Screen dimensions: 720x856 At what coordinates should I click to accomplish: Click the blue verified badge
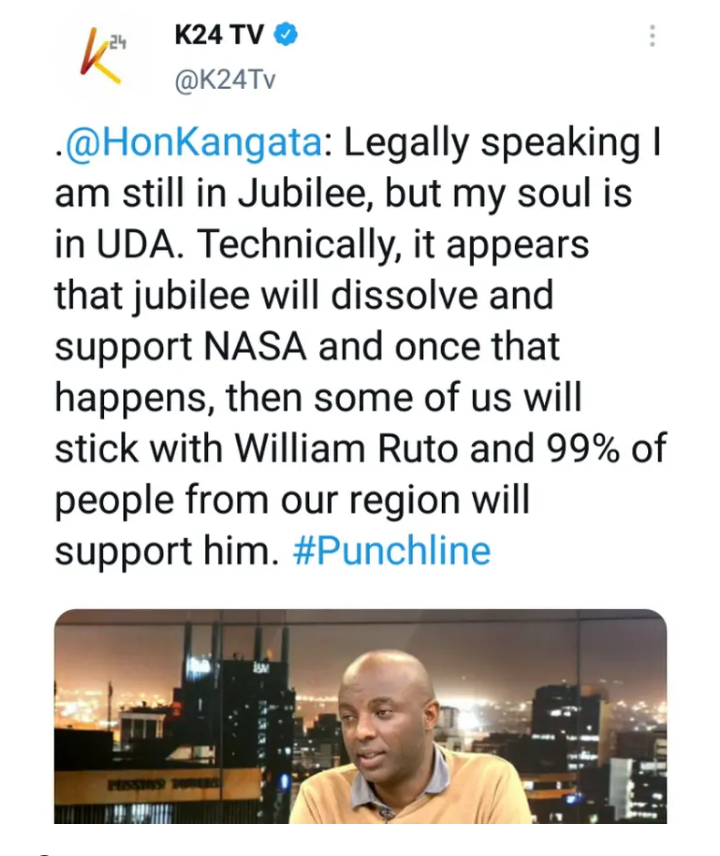pos(285,35)
